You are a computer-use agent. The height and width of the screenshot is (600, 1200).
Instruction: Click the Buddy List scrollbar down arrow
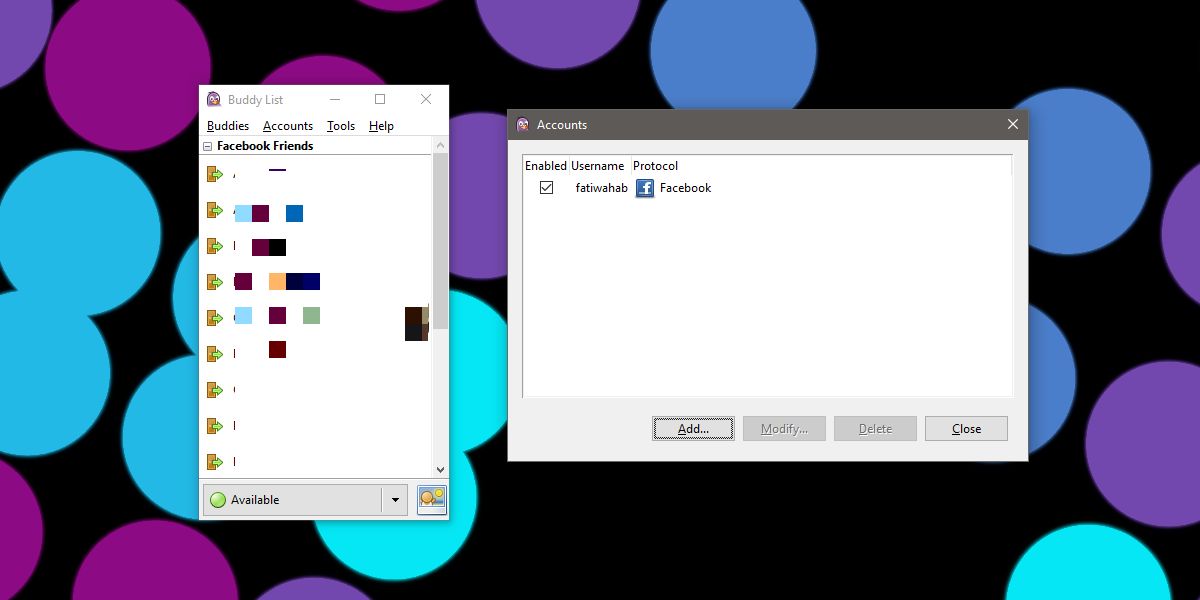[440, 469]
